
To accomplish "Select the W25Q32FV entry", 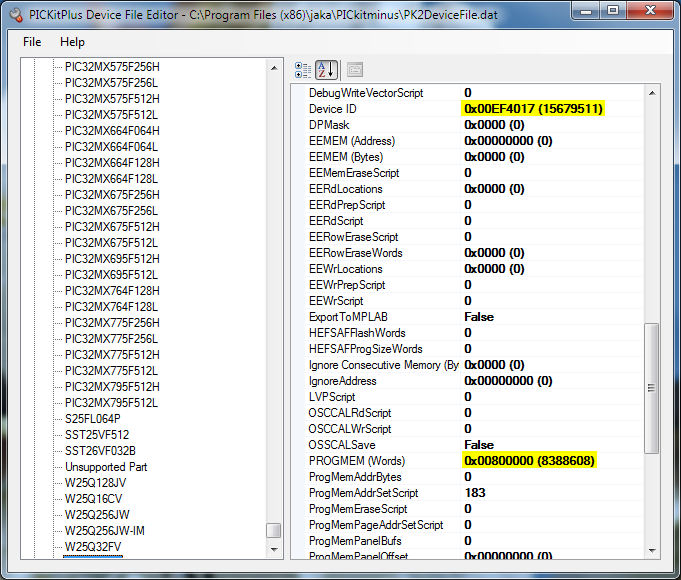I will click(93, 547).
